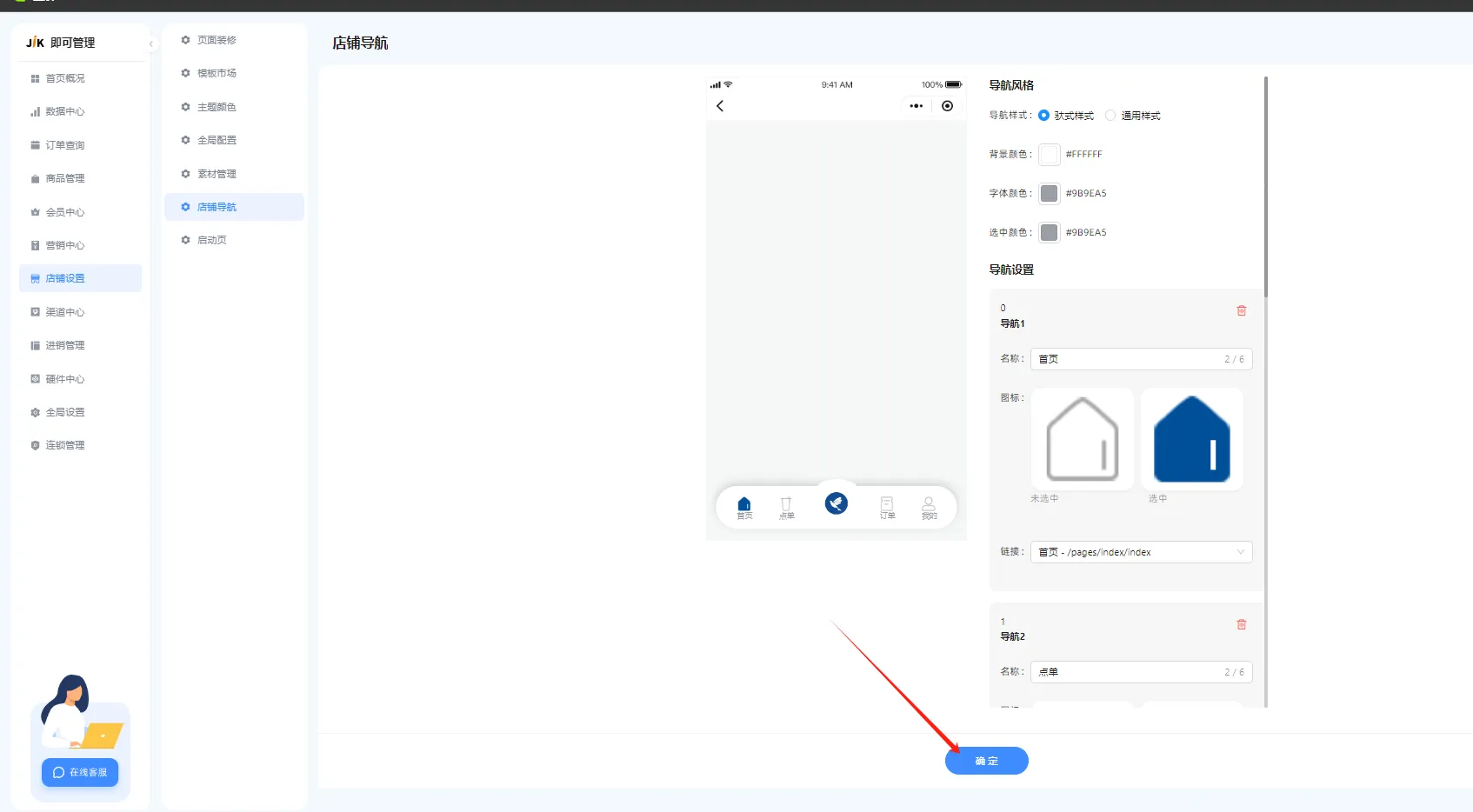Open the 在线客服 chat widget

tap(79, 772)
